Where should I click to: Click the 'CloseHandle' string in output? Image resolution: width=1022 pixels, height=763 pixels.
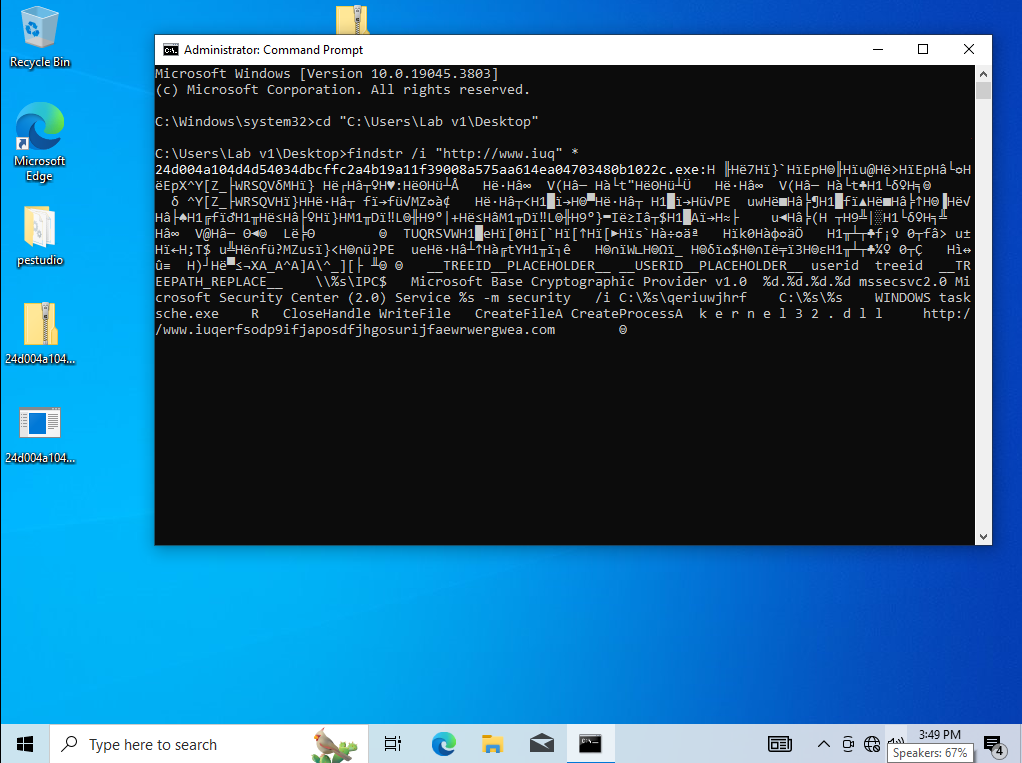click(327, 313)
